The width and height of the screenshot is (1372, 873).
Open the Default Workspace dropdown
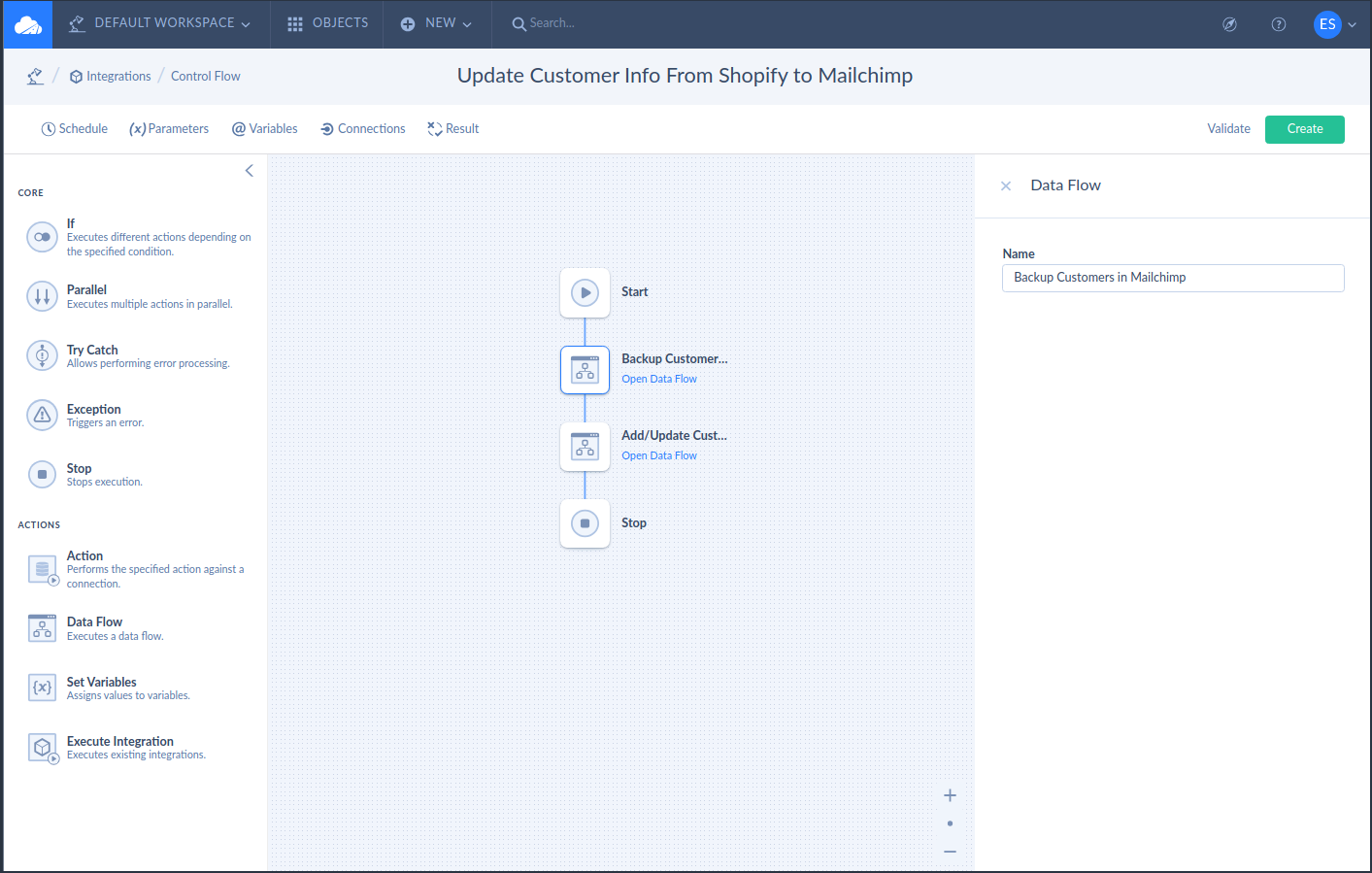[159, 23]
